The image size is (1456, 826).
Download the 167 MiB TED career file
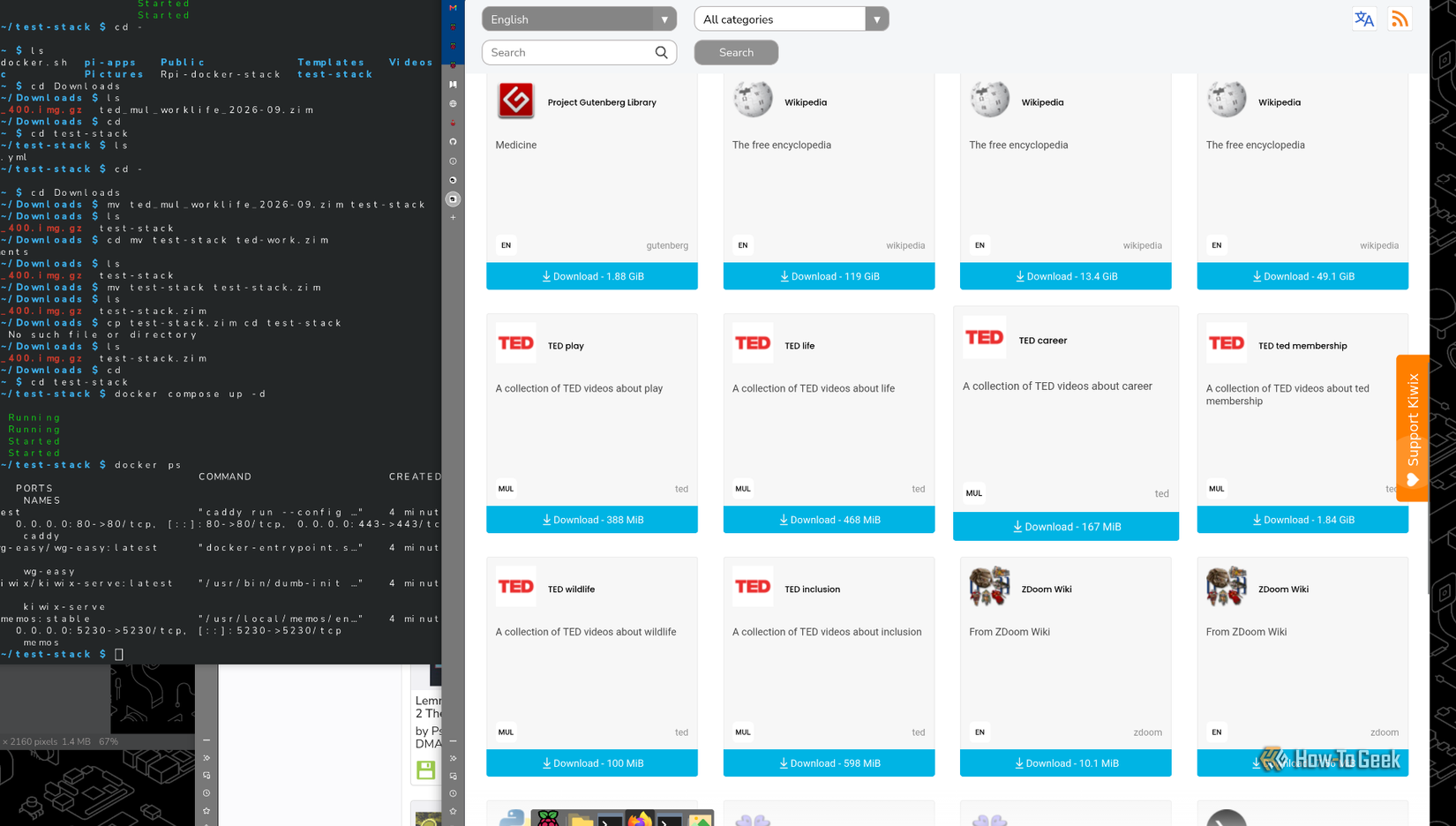click(x=1066, y=527)
